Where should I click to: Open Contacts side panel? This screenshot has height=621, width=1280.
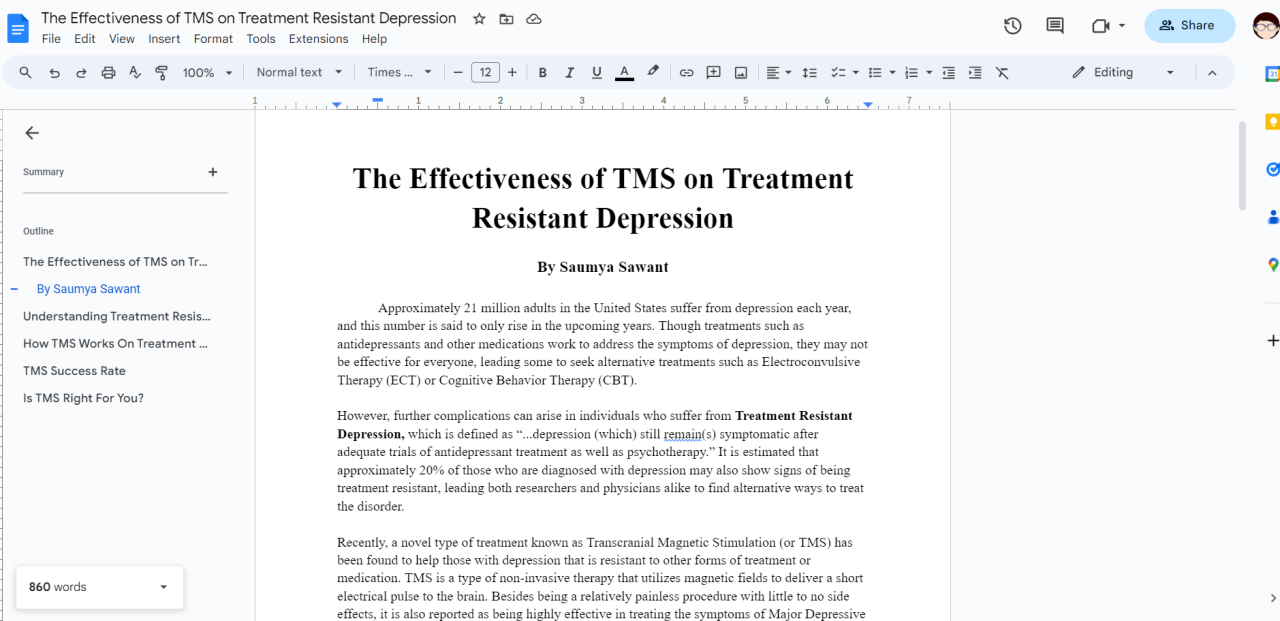1272,217
